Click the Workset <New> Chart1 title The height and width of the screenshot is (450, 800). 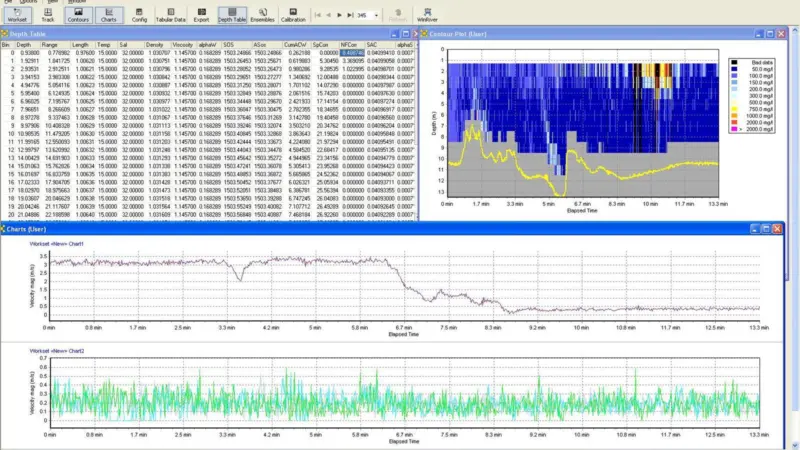[57, 244]
